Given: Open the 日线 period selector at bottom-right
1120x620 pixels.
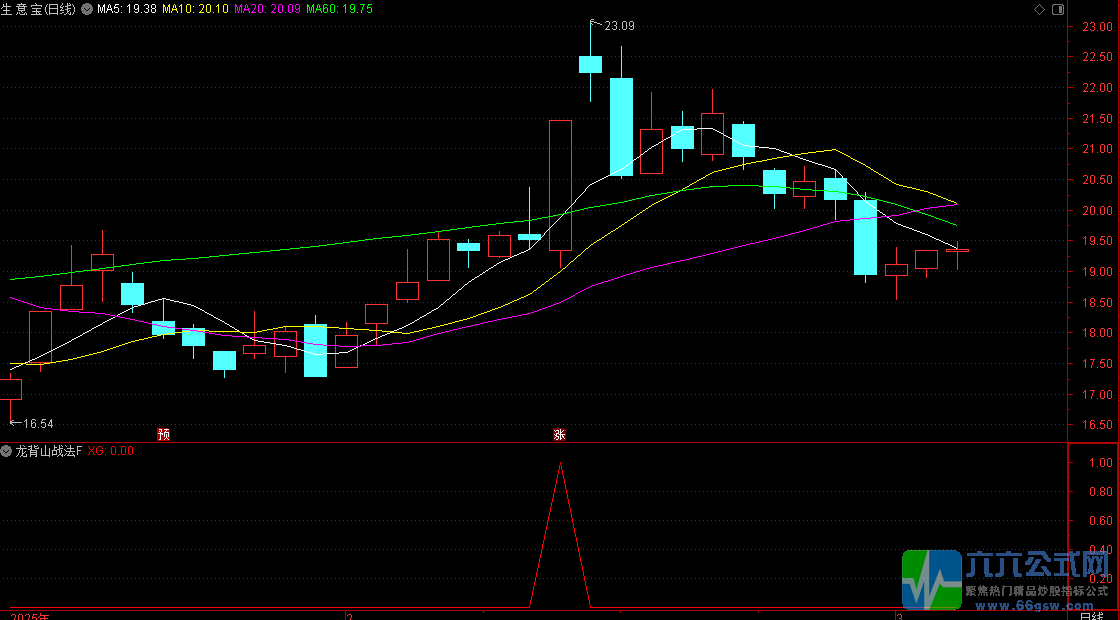Looking at the screenshot, I should 1095,615.
